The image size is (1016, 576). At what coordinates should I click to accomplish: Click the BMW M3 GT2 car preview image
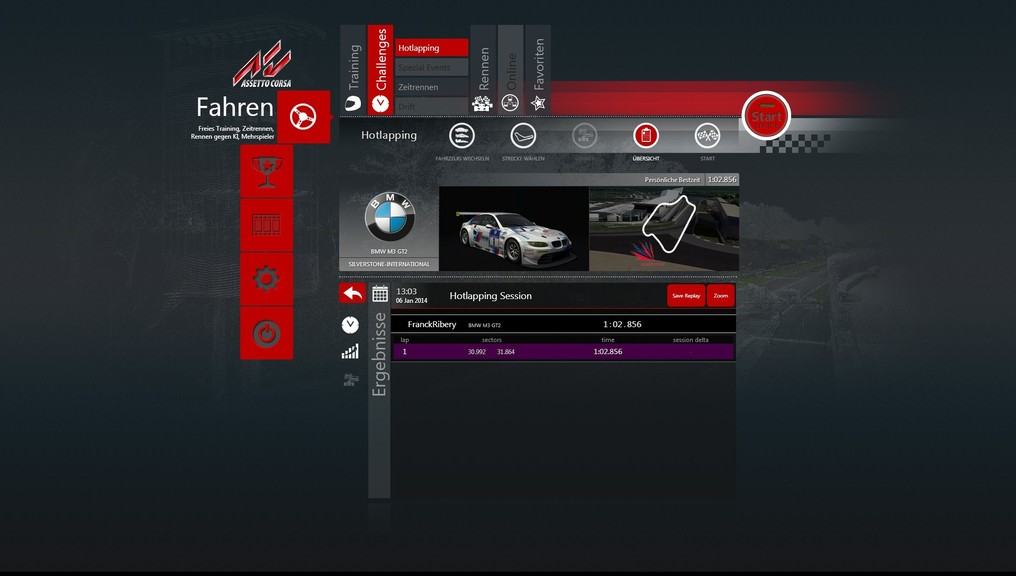click(x=514, y=229)
